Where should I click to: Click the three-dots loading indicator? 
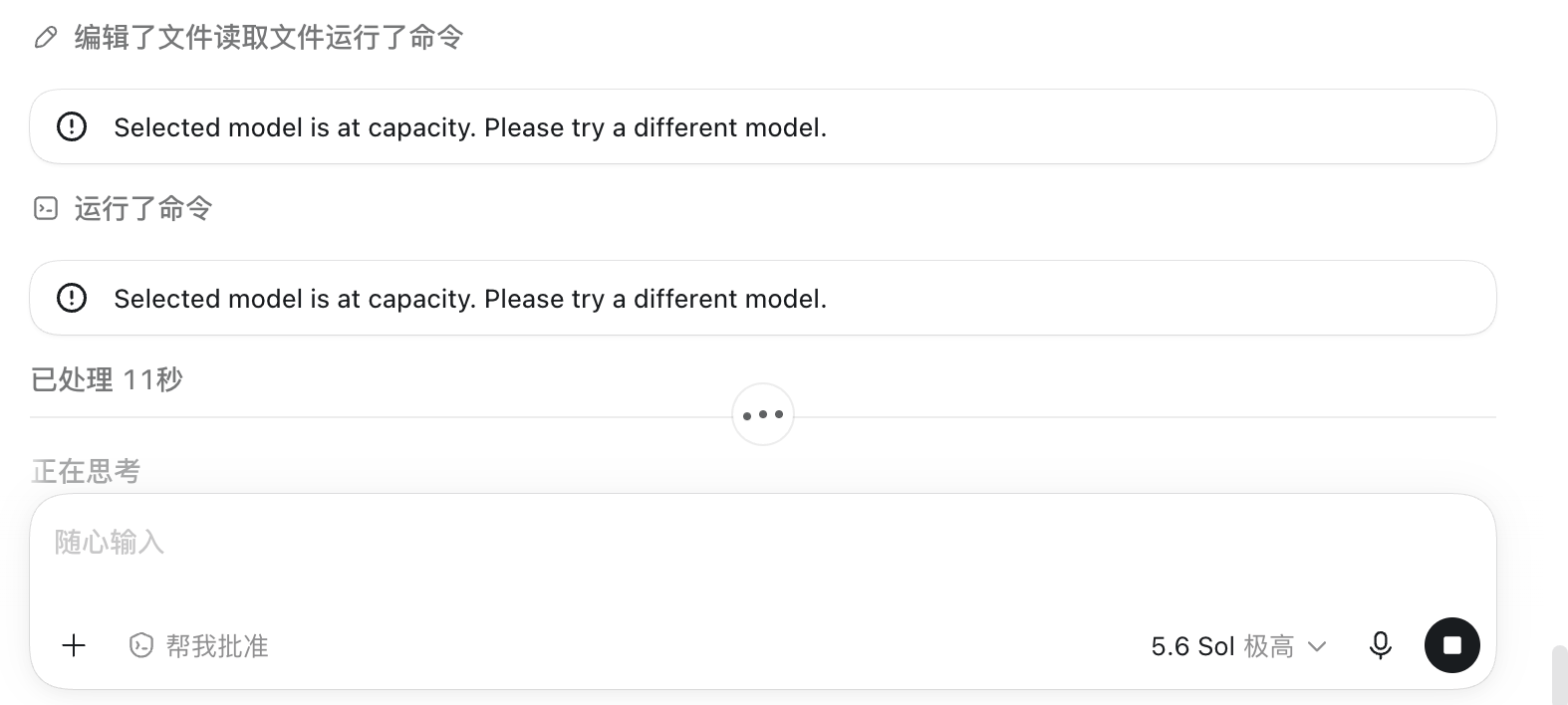coord(763,414)
